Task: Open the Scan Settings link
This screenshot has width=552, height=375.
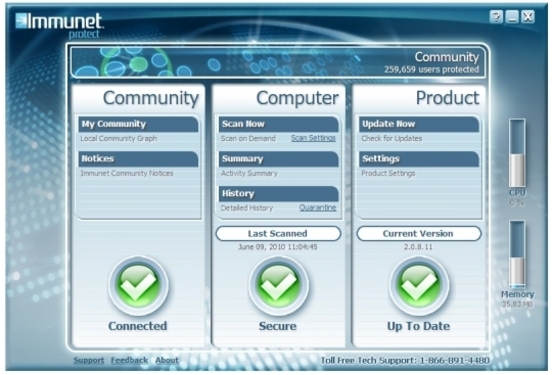Action: [x=313, y=138]
